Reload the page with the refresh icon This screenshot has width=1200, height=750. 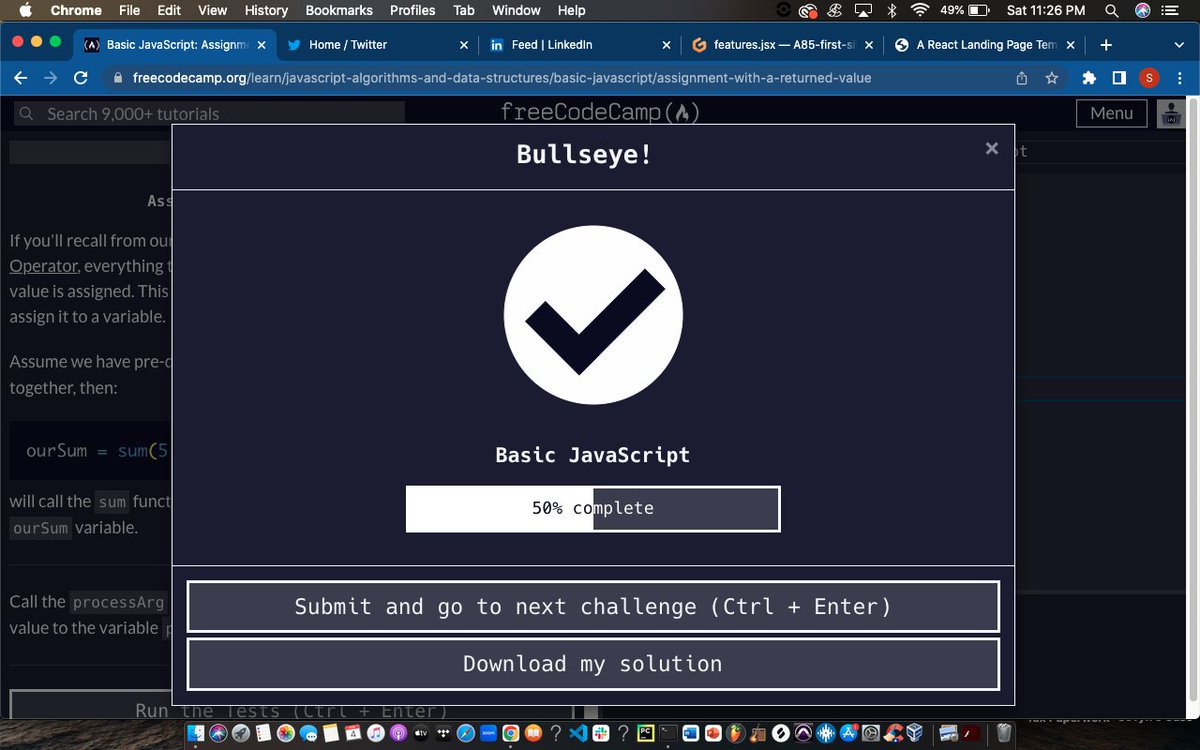[79, 78]
